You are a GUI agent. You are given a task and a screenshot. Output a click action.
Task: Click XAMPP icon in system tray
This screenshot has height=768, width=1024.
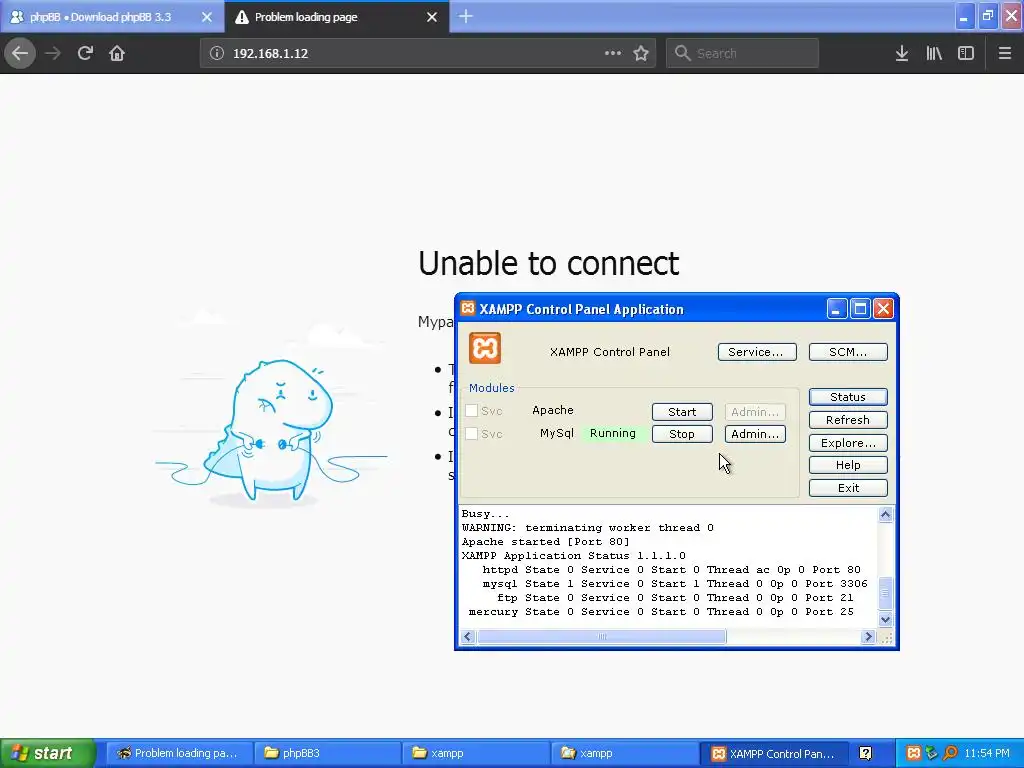point(914,754)
